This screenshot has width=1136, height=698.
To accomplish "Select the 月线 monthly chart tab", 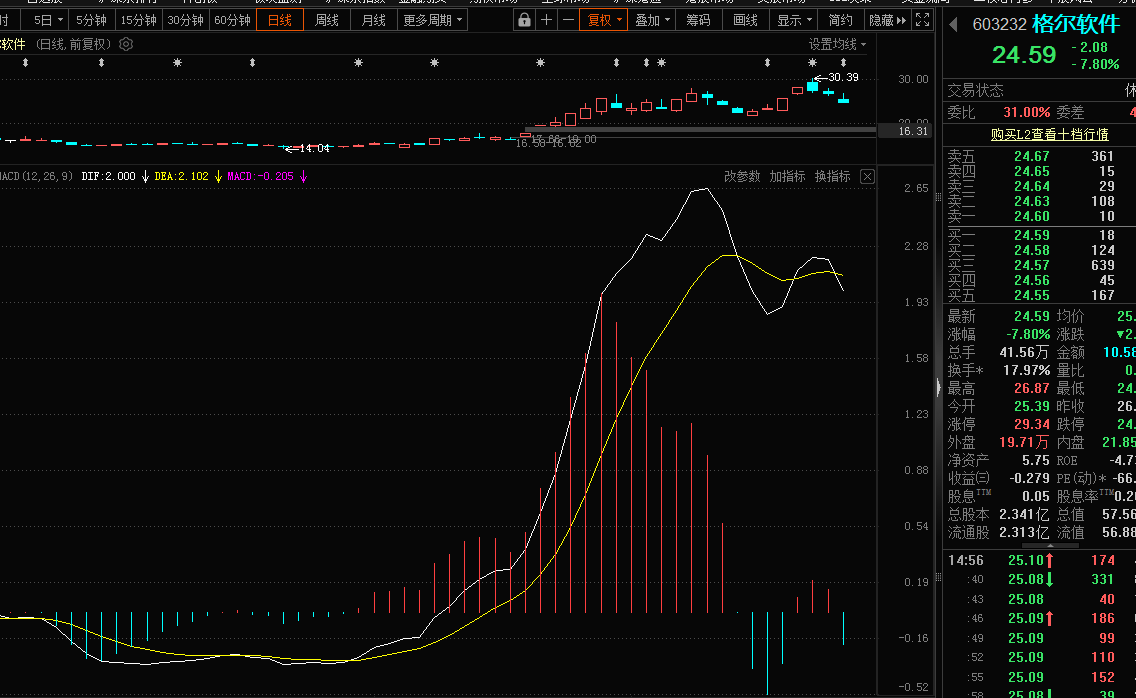I will (374, 20).
